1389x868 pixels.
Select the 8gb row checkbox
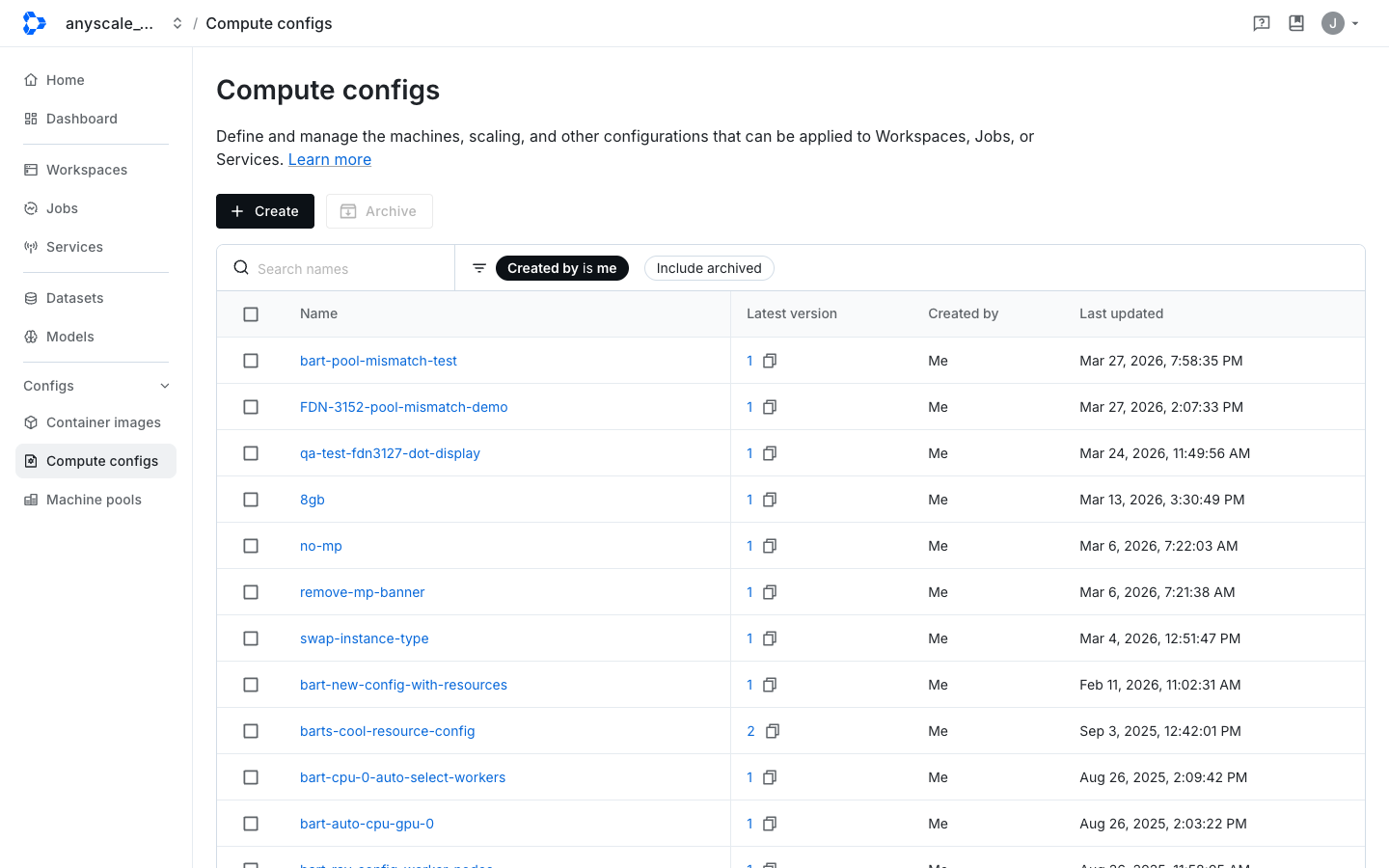pyautogui.click(x=251, y=500)
